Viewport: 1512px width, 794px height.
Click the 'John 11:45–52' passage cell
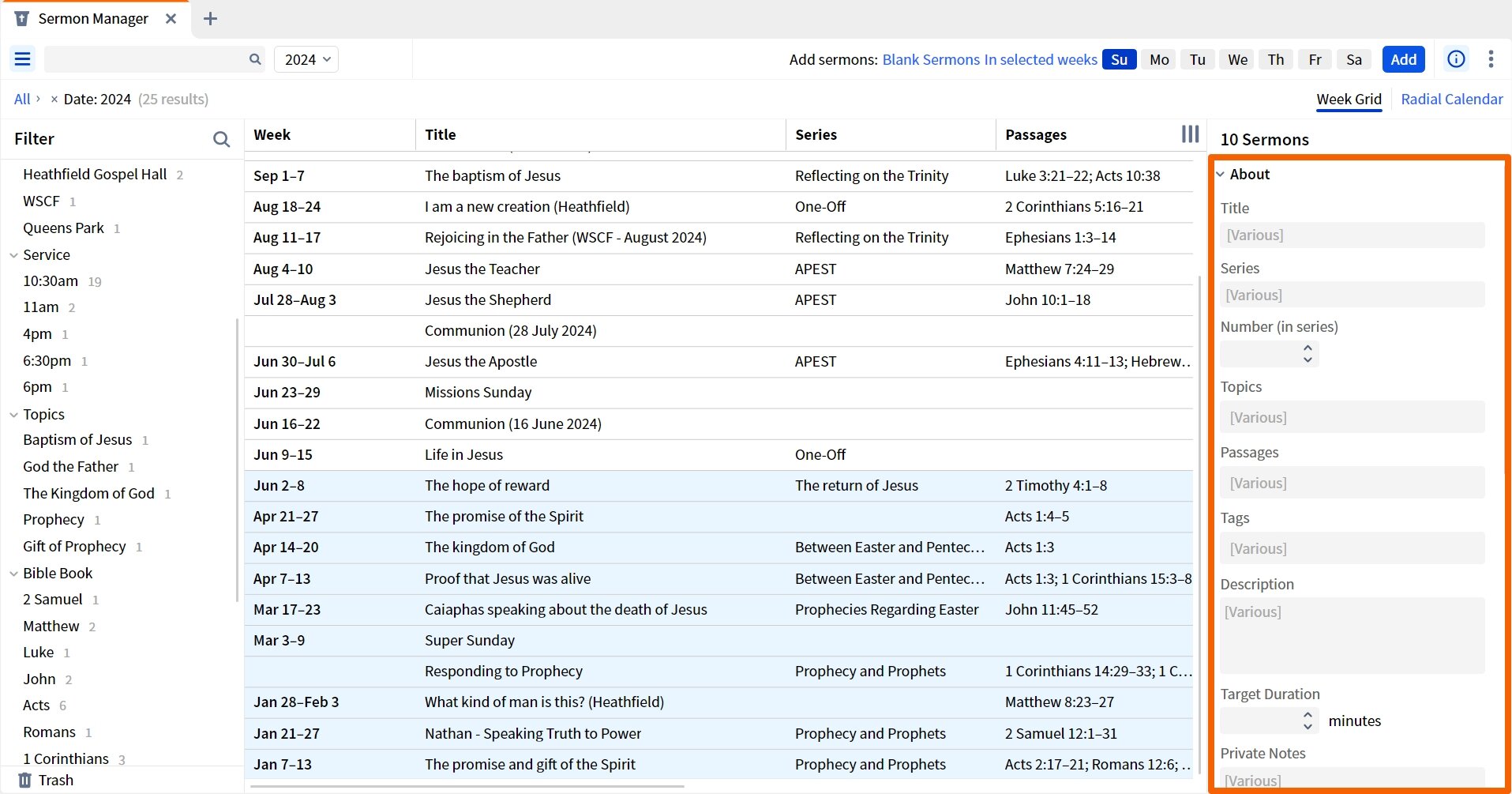pos(1051,610)
